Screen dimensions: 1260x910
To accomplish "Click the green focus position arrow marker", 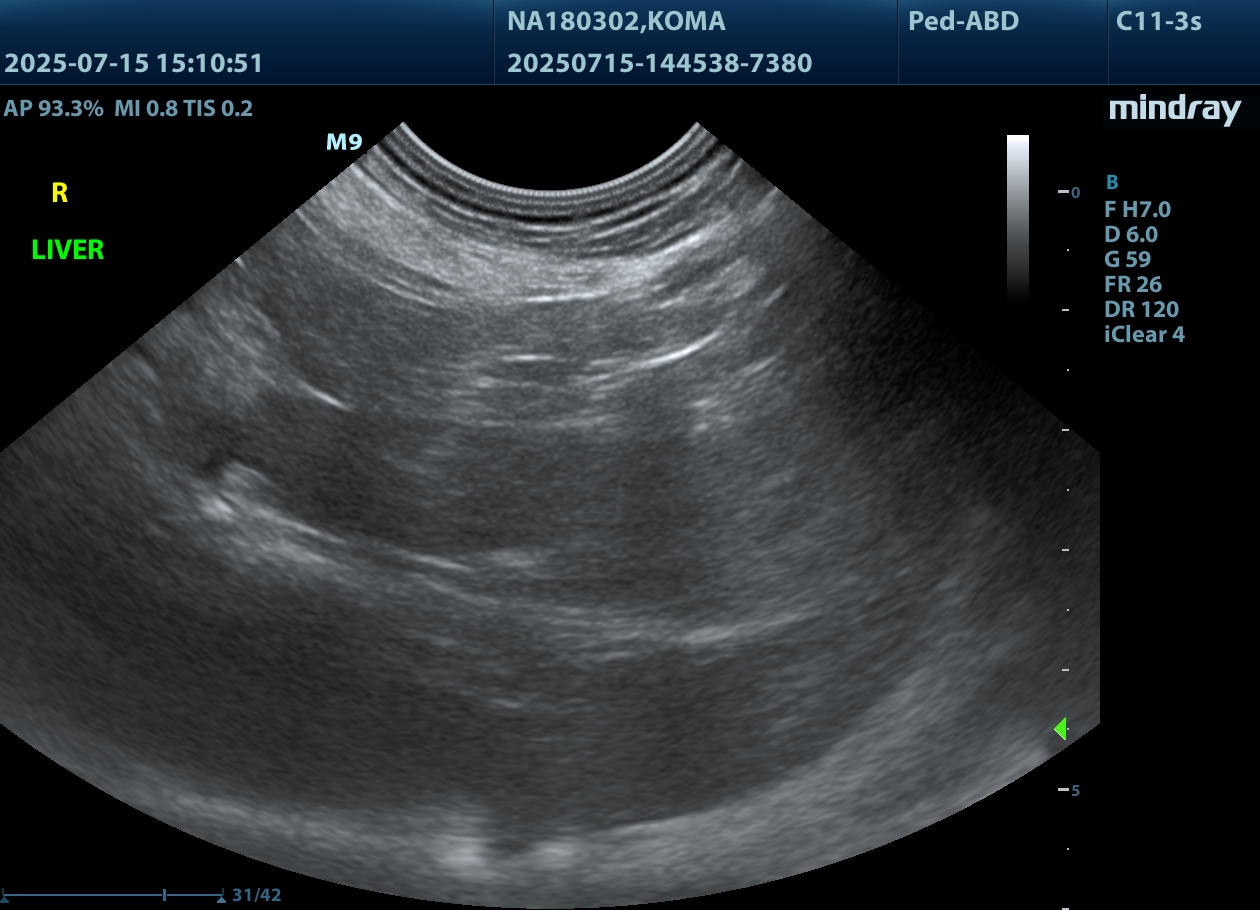I will [1061, 729].
